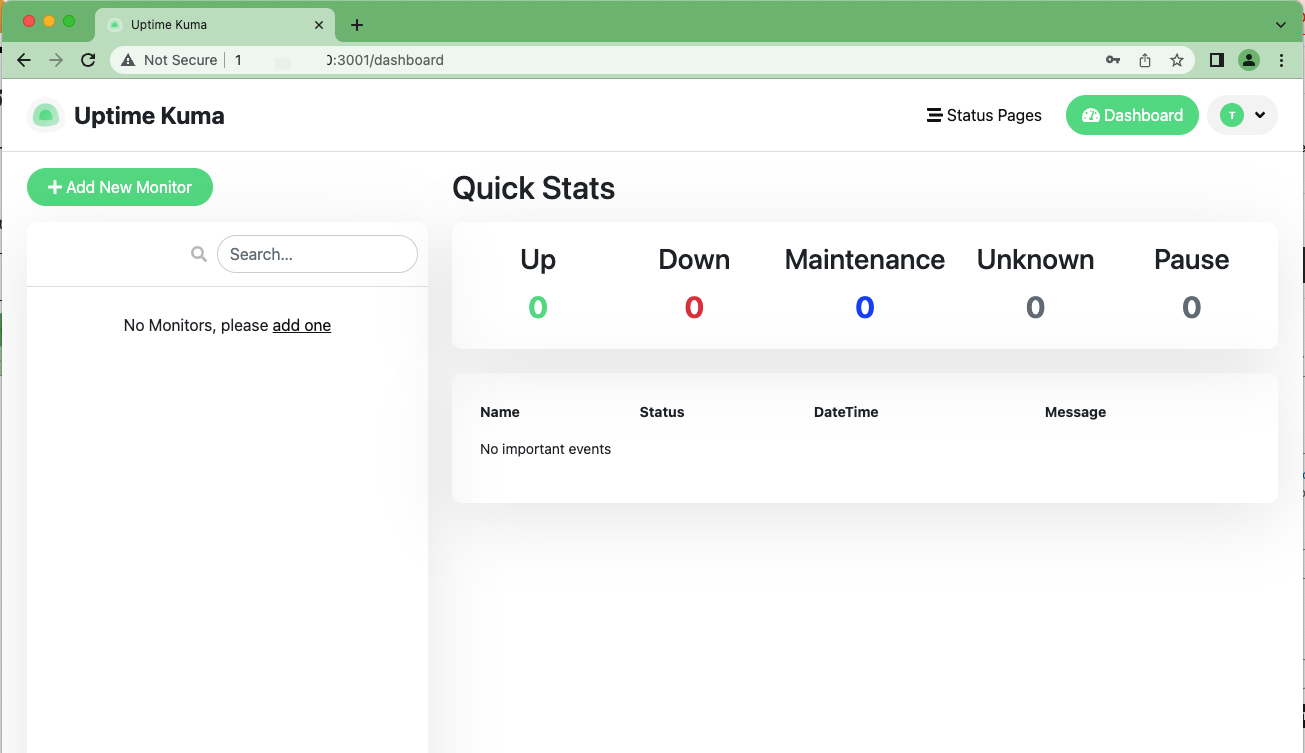Open the Chrome three-dot menu
The width and height of the screenshot is (1305, 753).
pos(1282,60)
